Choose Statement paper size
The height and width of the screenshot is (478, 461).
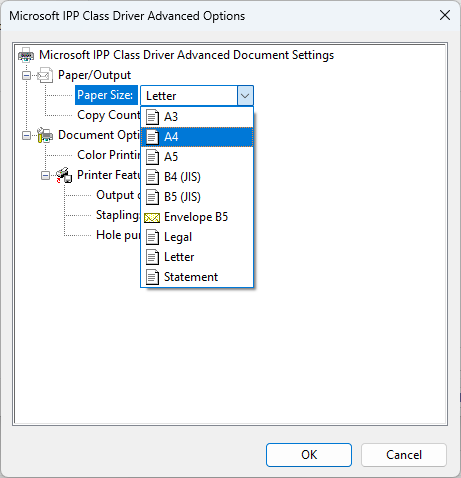pos(197,277)
